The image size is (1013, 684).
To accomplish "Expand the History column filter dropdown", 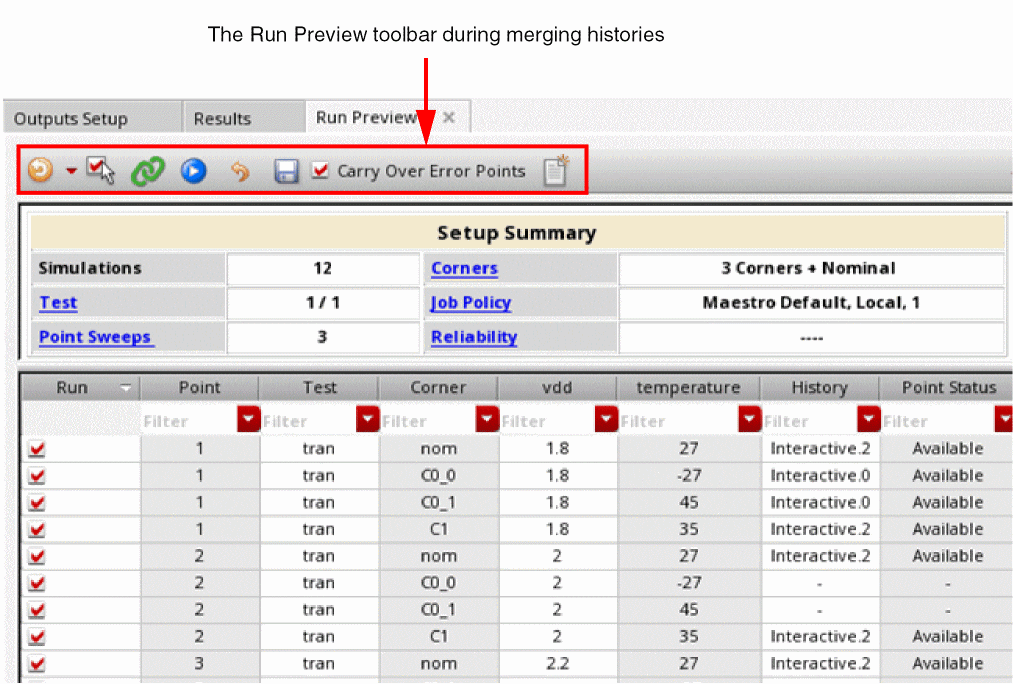I will tap(869, 420).
